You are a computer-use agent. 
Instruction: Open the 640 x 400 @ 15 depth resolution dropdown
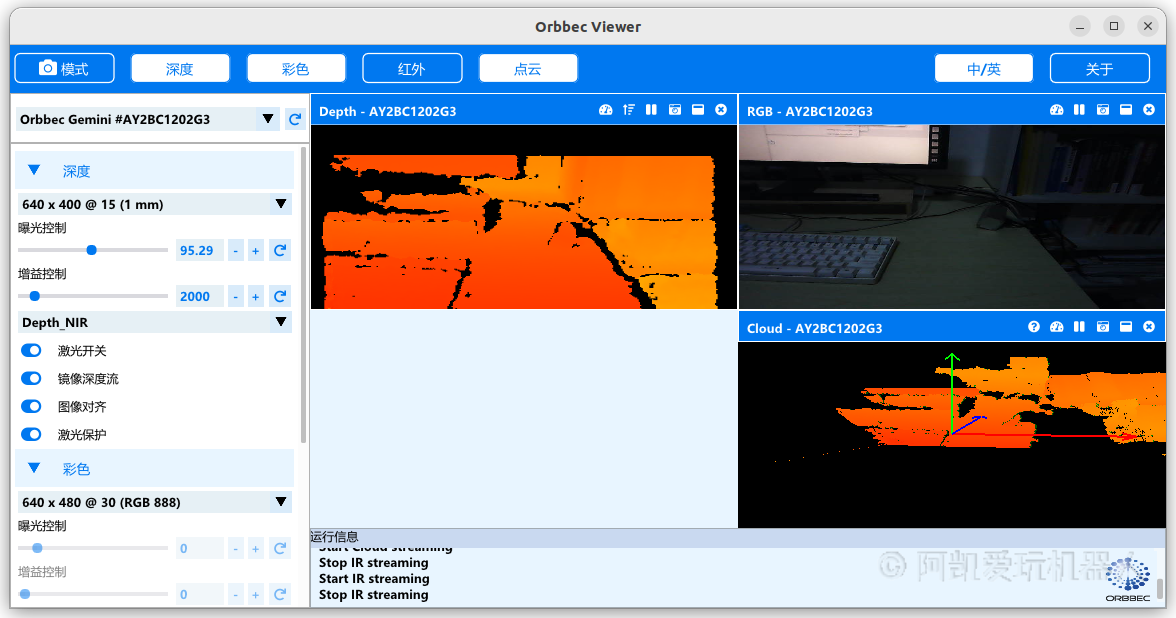[154, 204]
